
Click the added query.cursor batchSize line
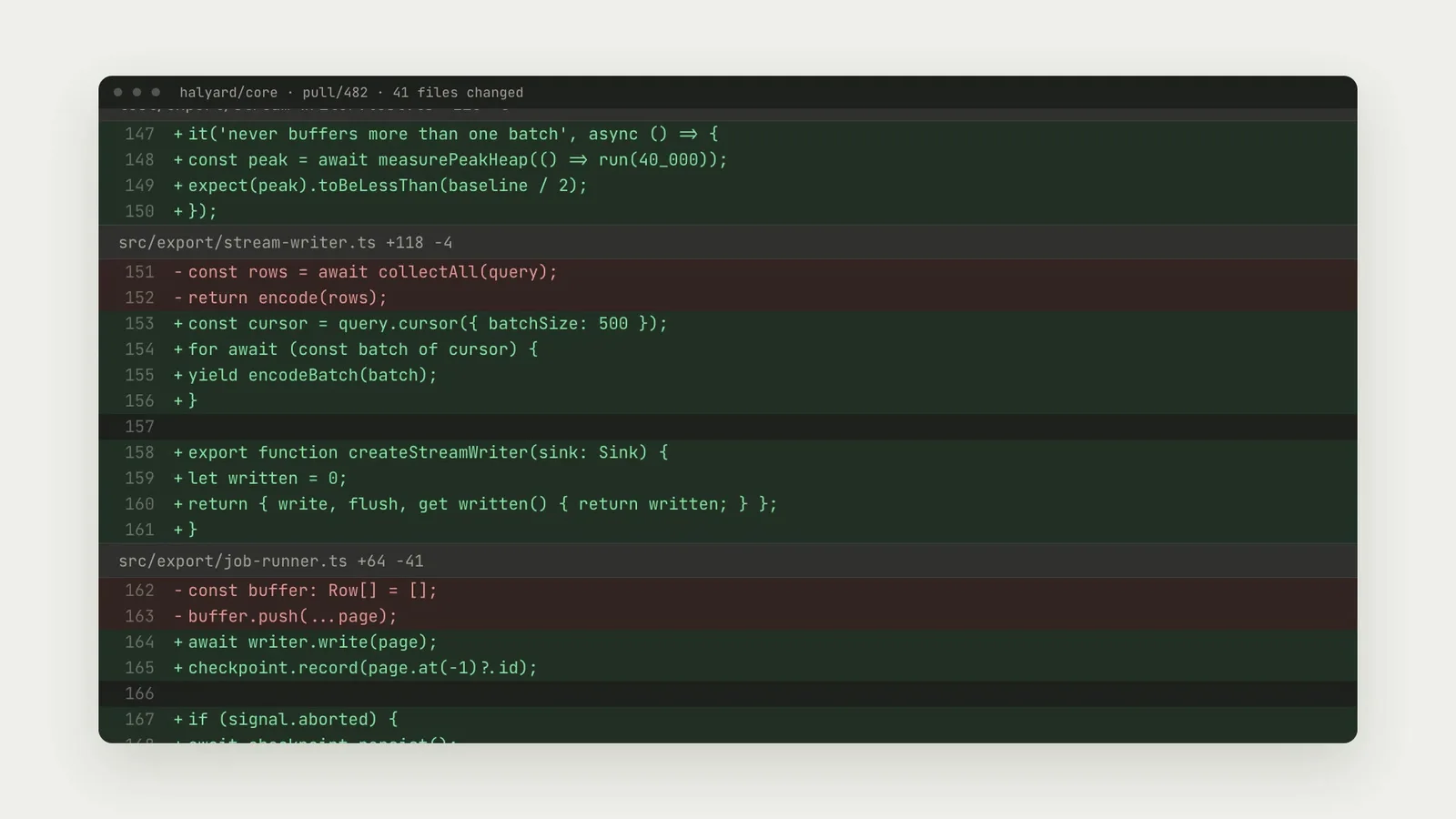click(728, 324)
